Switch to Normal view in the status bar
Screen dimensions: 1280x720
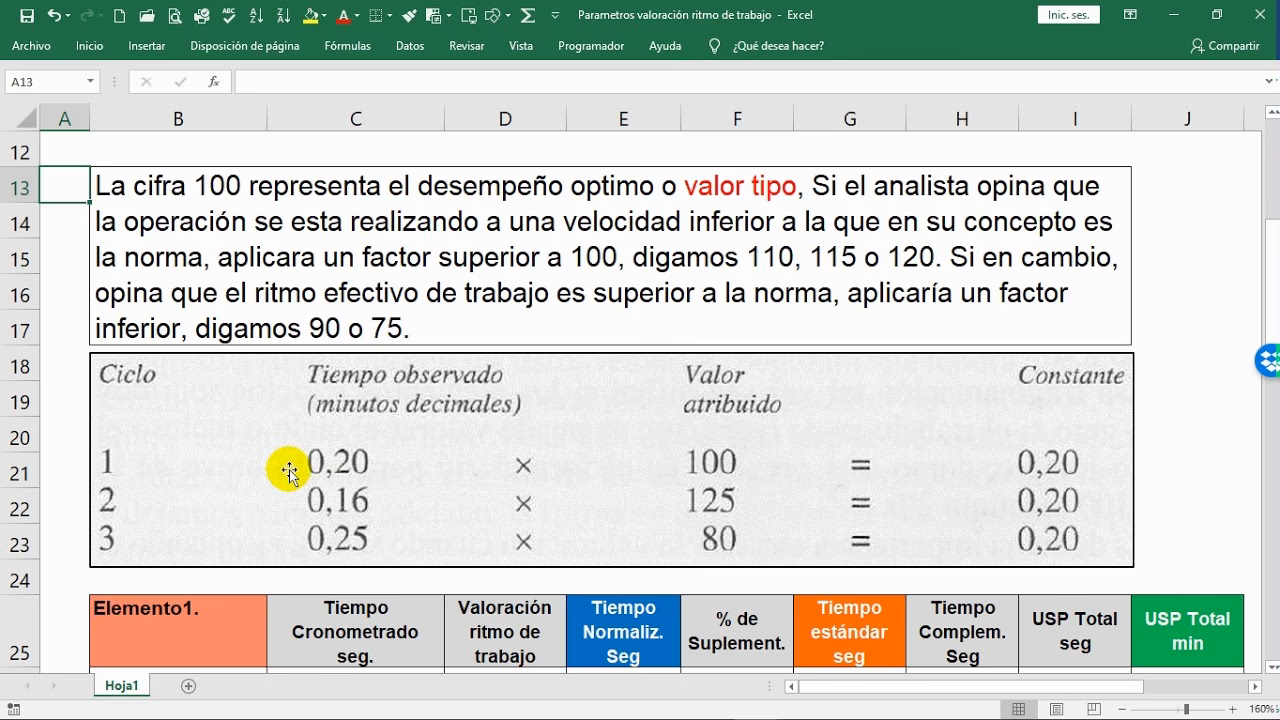tap(1018, 708)
